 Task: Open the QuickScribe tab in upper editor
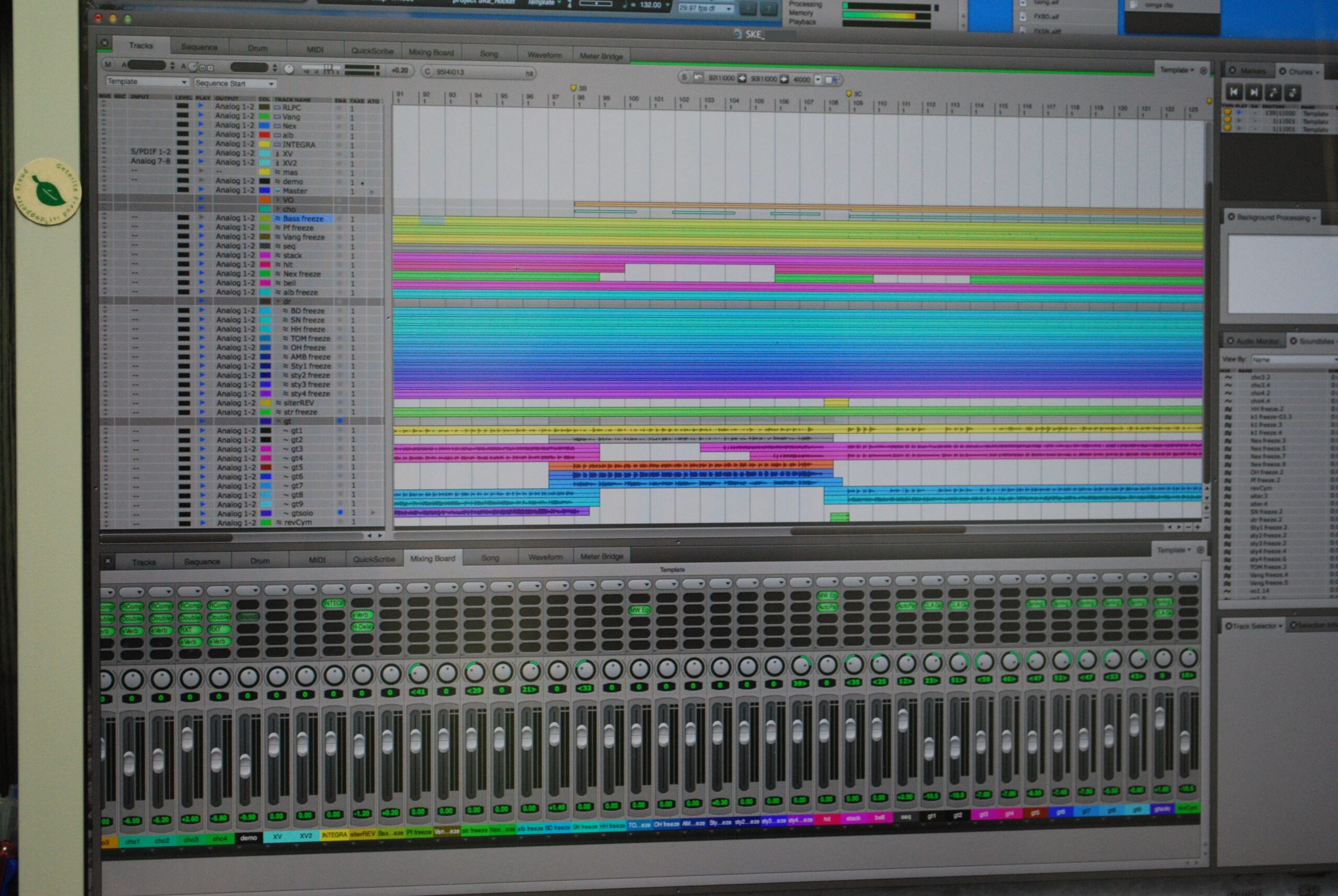[373, 51]
